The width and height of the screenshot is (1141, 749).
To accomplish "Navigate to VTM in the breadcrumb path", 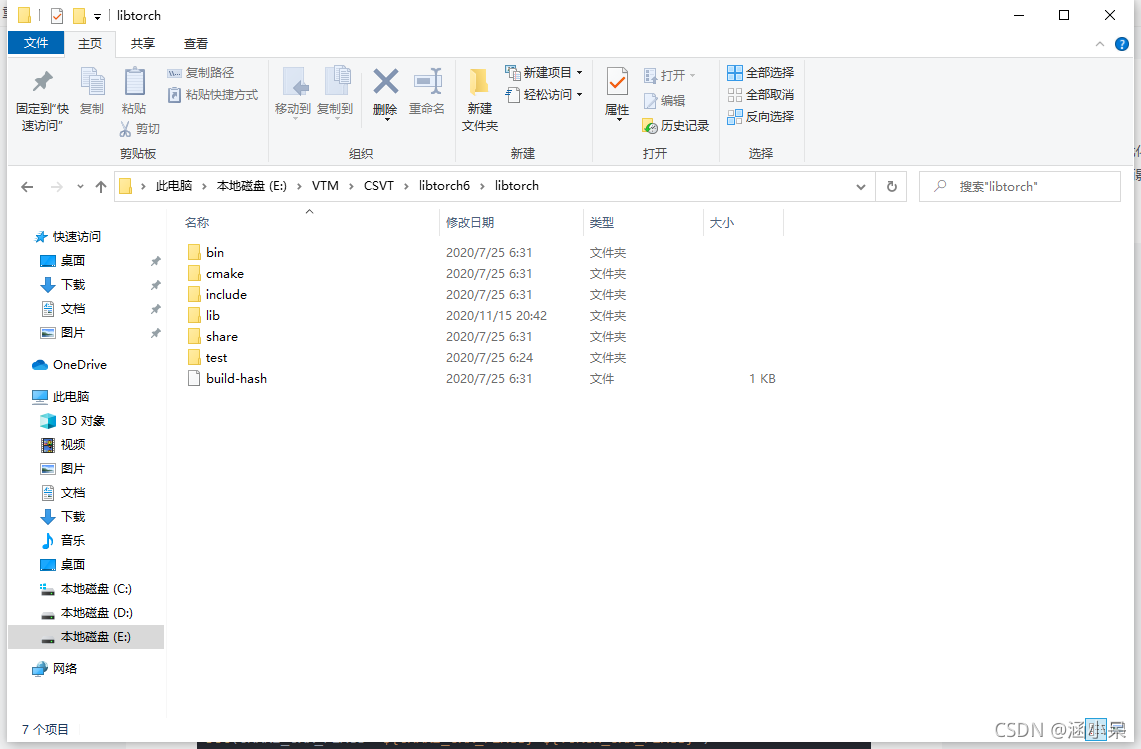I will point(324,185).
